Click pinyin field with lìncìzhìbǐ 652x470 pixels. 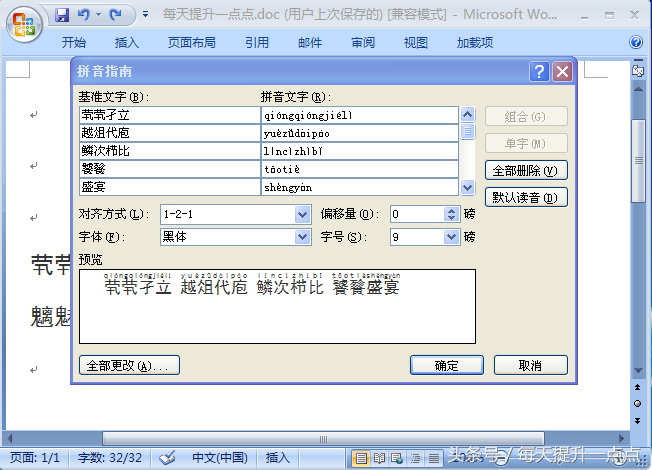(x=360, y=151)
